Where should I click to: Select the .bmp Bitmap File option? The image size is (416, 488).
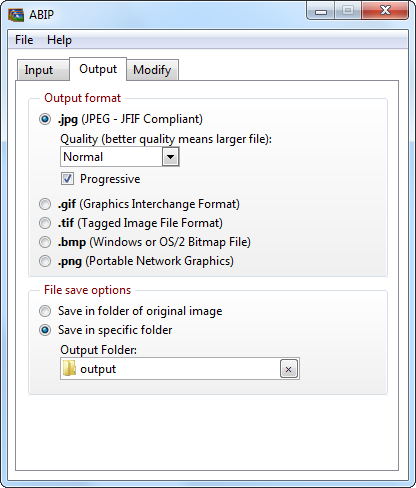click(45, 242)
